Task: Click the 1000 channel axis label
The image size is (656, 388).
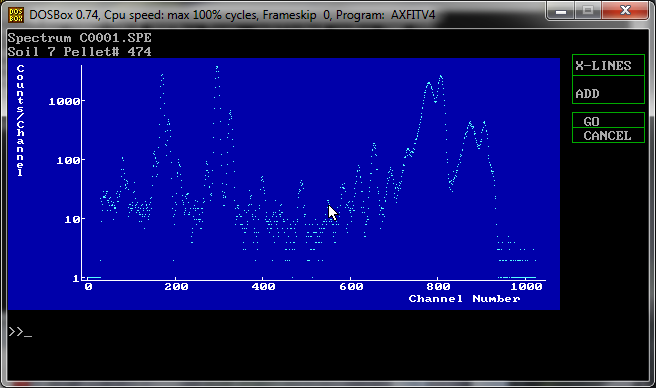Action: click(526, 287)
